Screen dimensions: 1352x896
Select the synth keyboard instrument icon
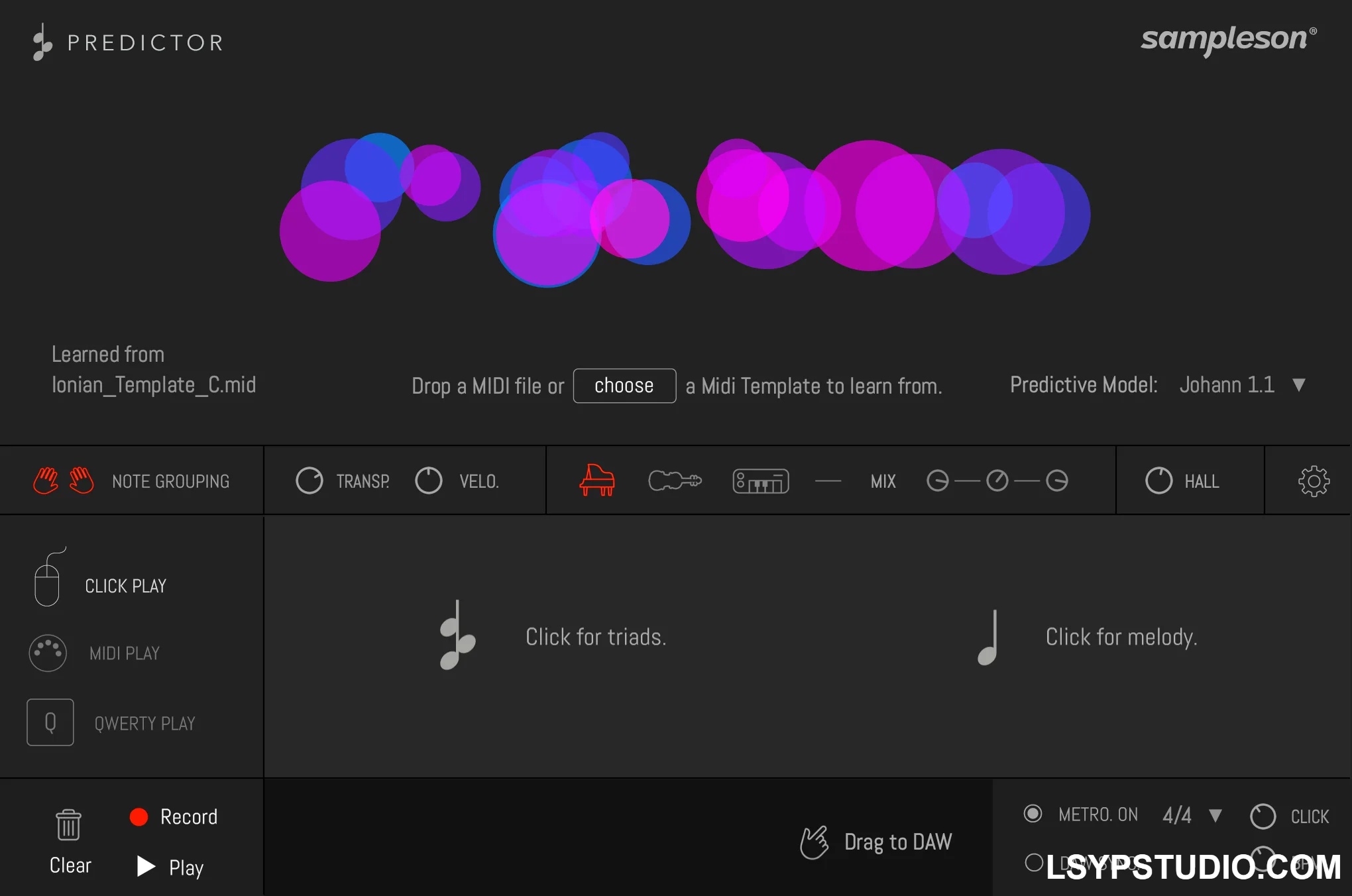(x=761, y=481)
